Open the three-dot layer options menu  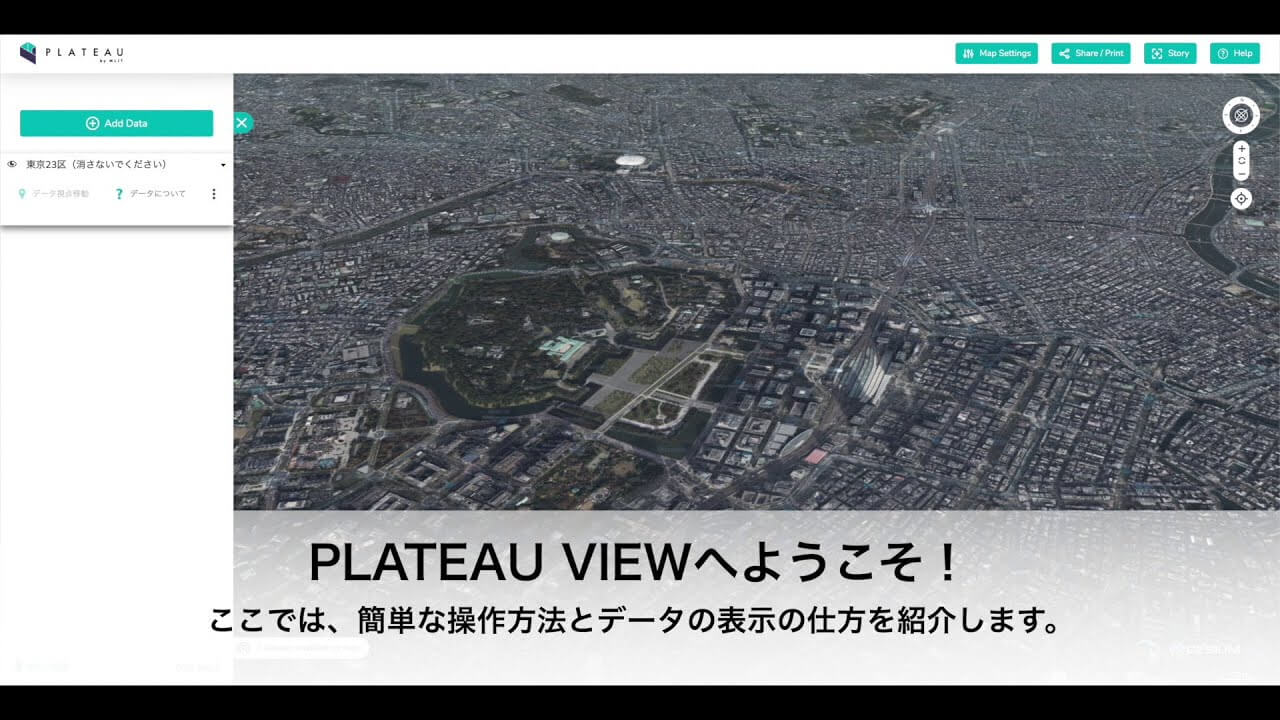click(x=213, y=194)
